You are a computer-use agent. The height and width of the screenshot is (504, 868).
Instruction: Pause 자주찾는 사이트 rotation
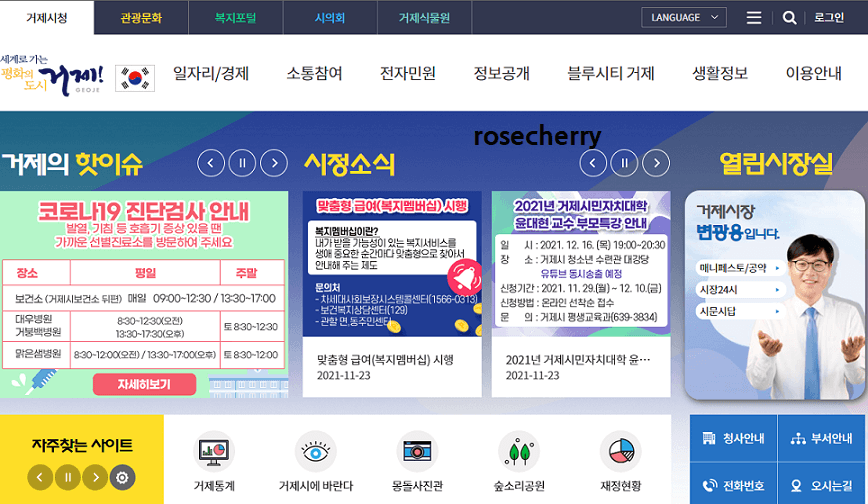68,477
